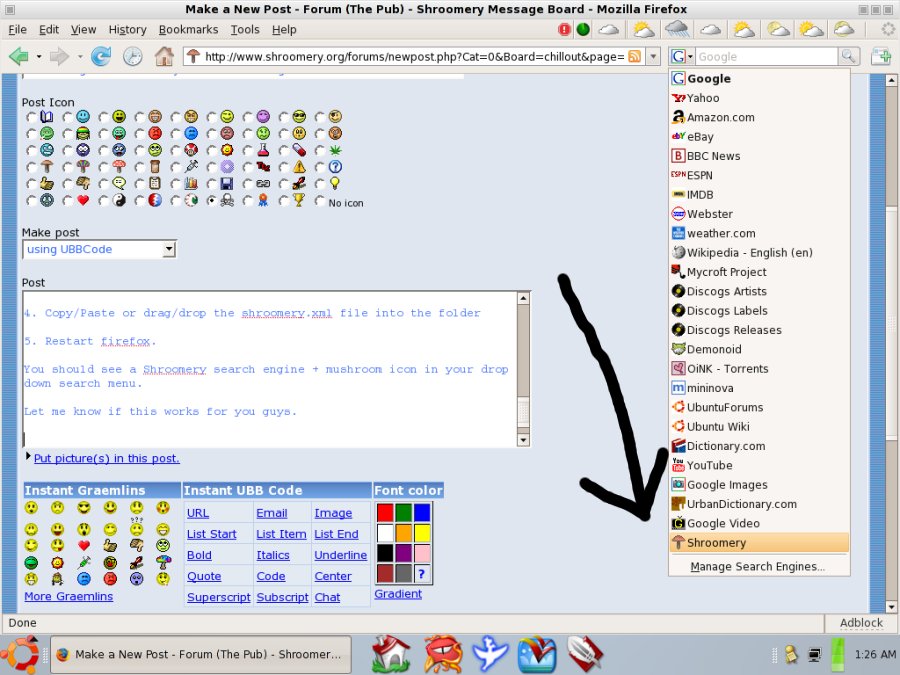
Task: Pick the orange font color swatch
Action: [404, 533]
